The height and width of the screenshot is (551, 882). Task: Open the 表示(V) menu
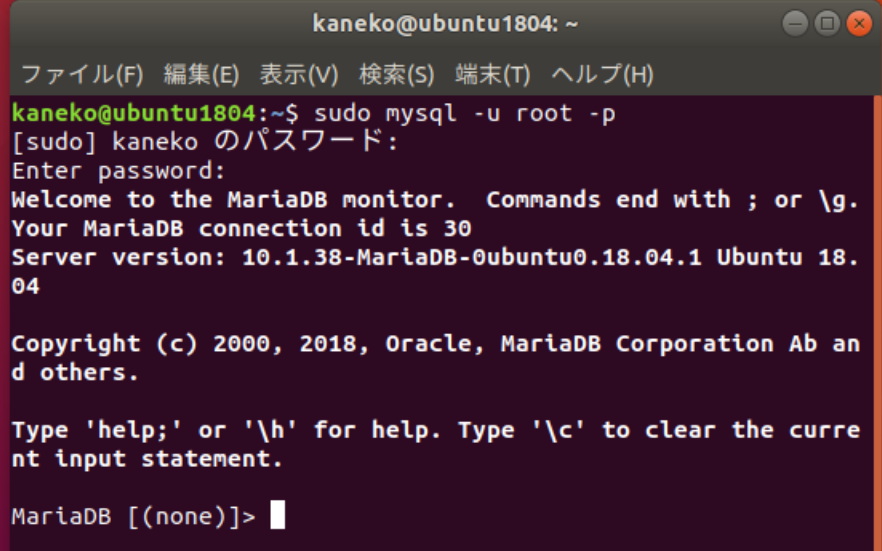pos(299,74)
